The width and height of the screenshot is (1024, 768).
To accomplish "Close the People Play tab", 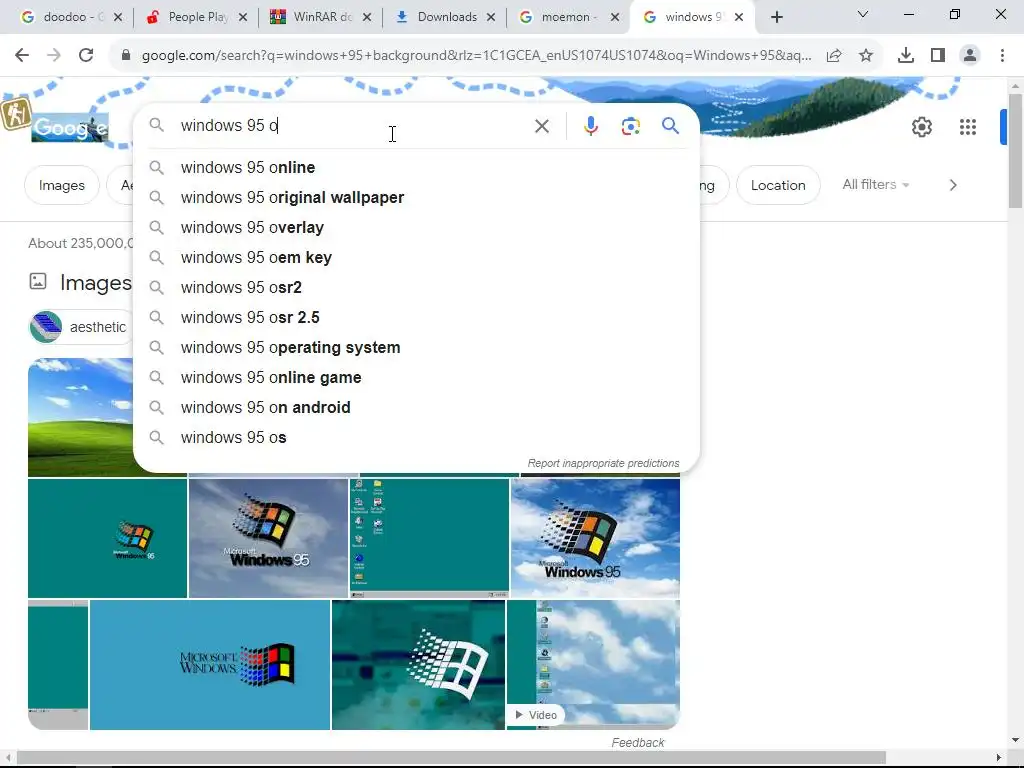I will (x=243, y=18).
